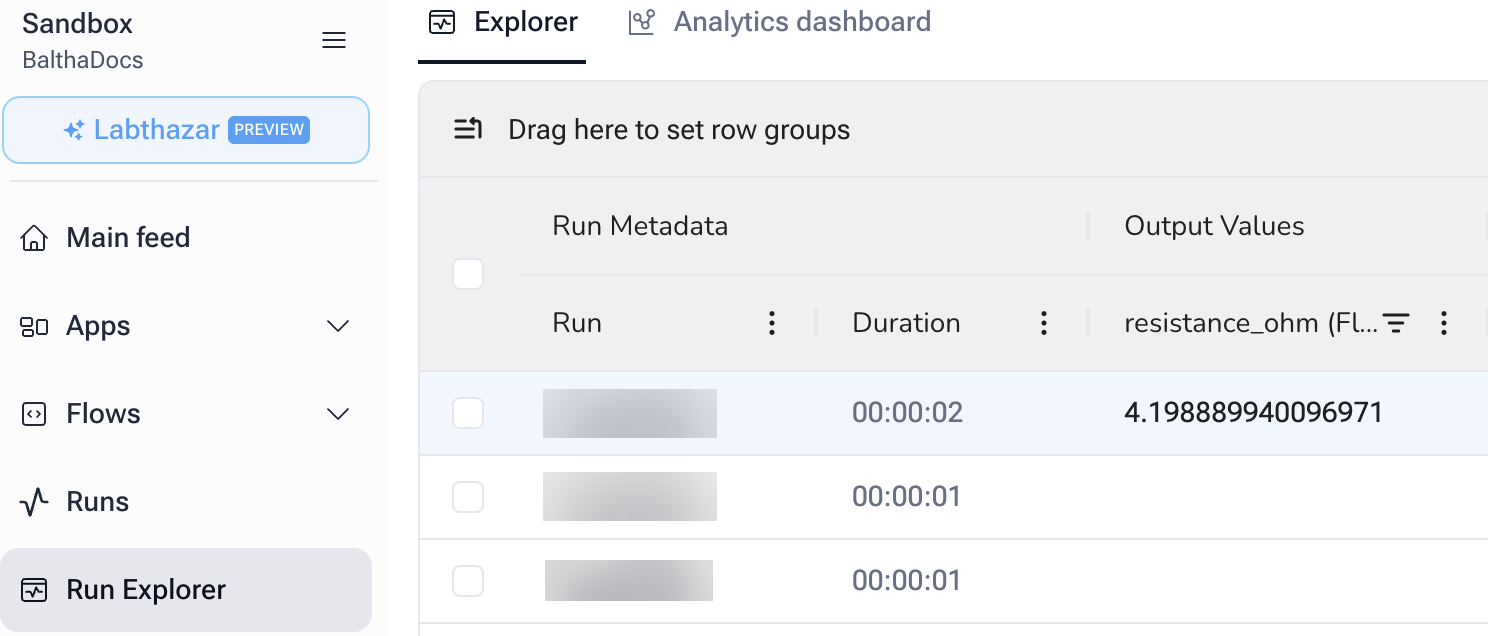Click the PREVIEW badge on Labthazar

click(269, 130)
